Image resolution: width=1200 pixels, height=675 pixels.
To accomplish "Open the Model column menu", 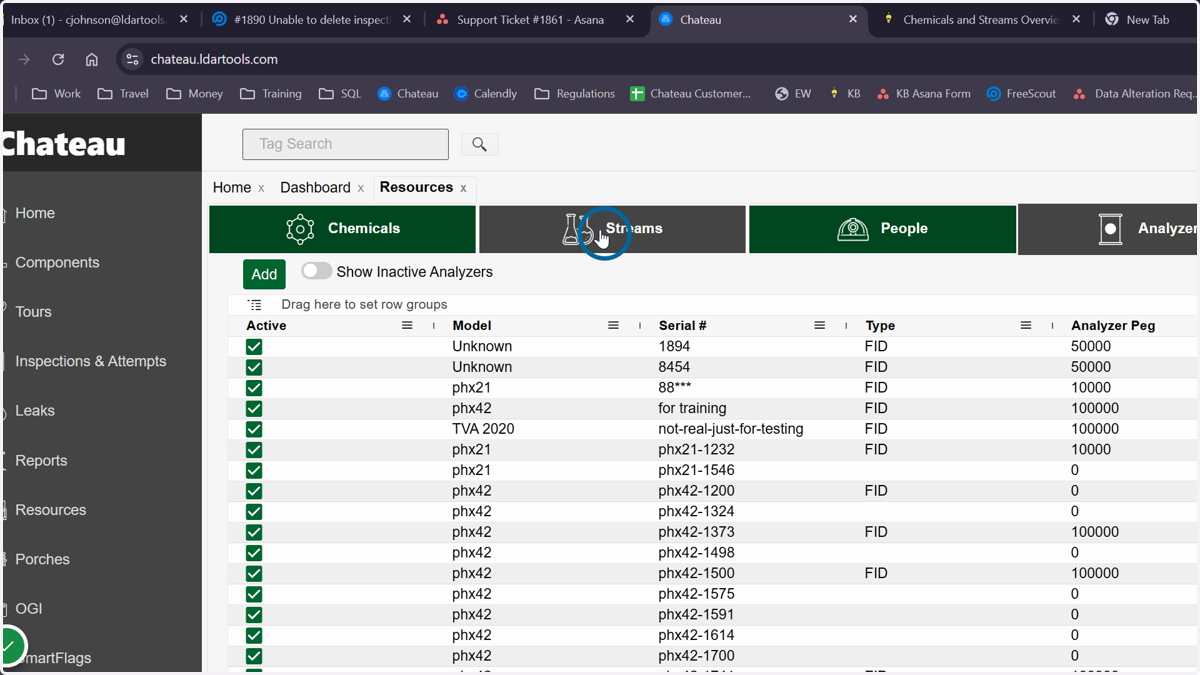I will (x=613, y=326).
